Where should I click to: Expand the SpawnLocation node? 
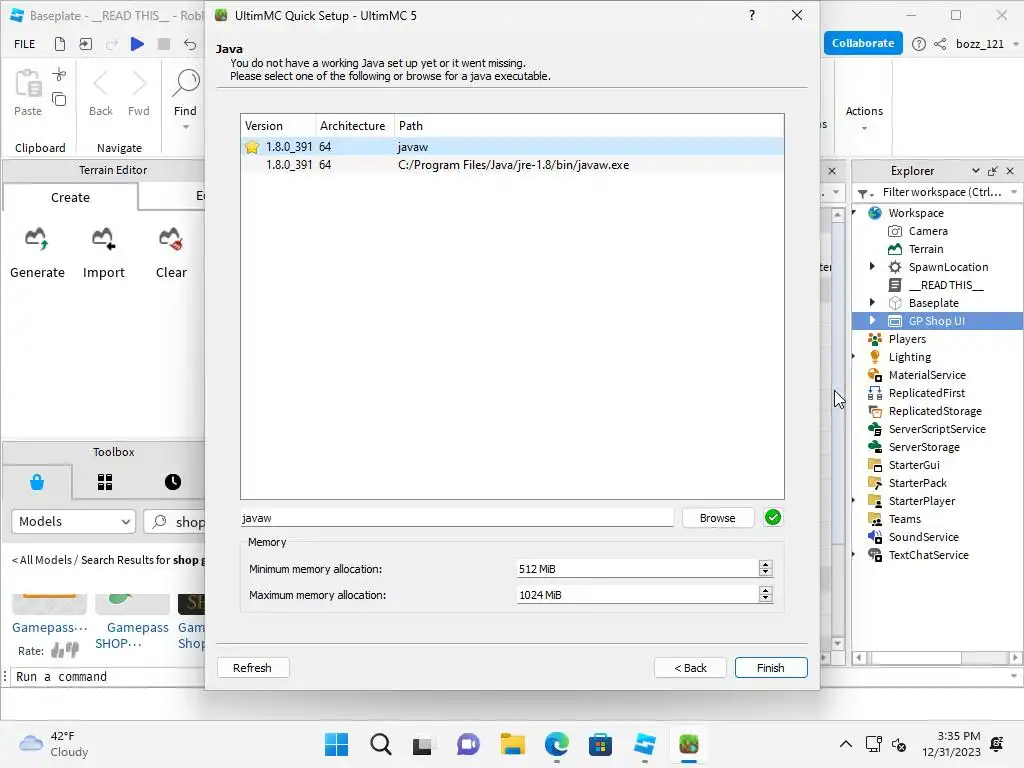(x=872, y=266)
